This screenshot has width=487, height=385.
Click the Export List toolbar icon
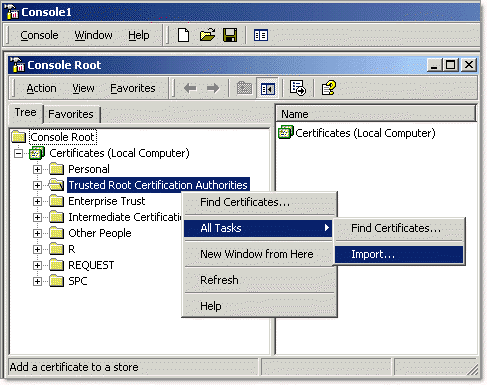tap(297, 88)
